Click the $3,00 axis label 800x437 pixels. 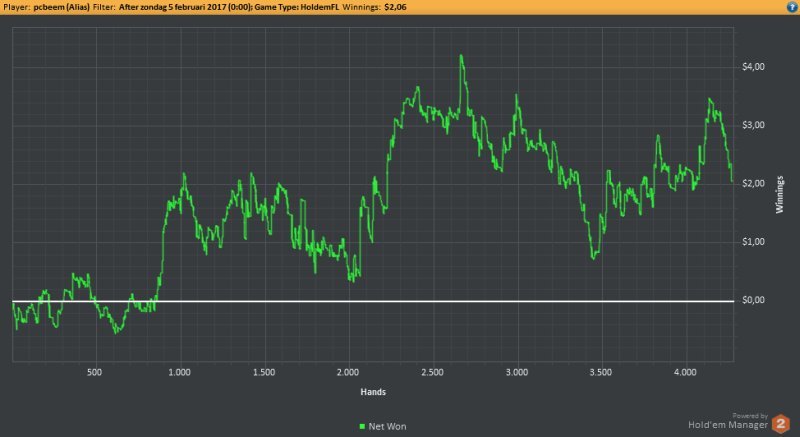coord(753,125)
